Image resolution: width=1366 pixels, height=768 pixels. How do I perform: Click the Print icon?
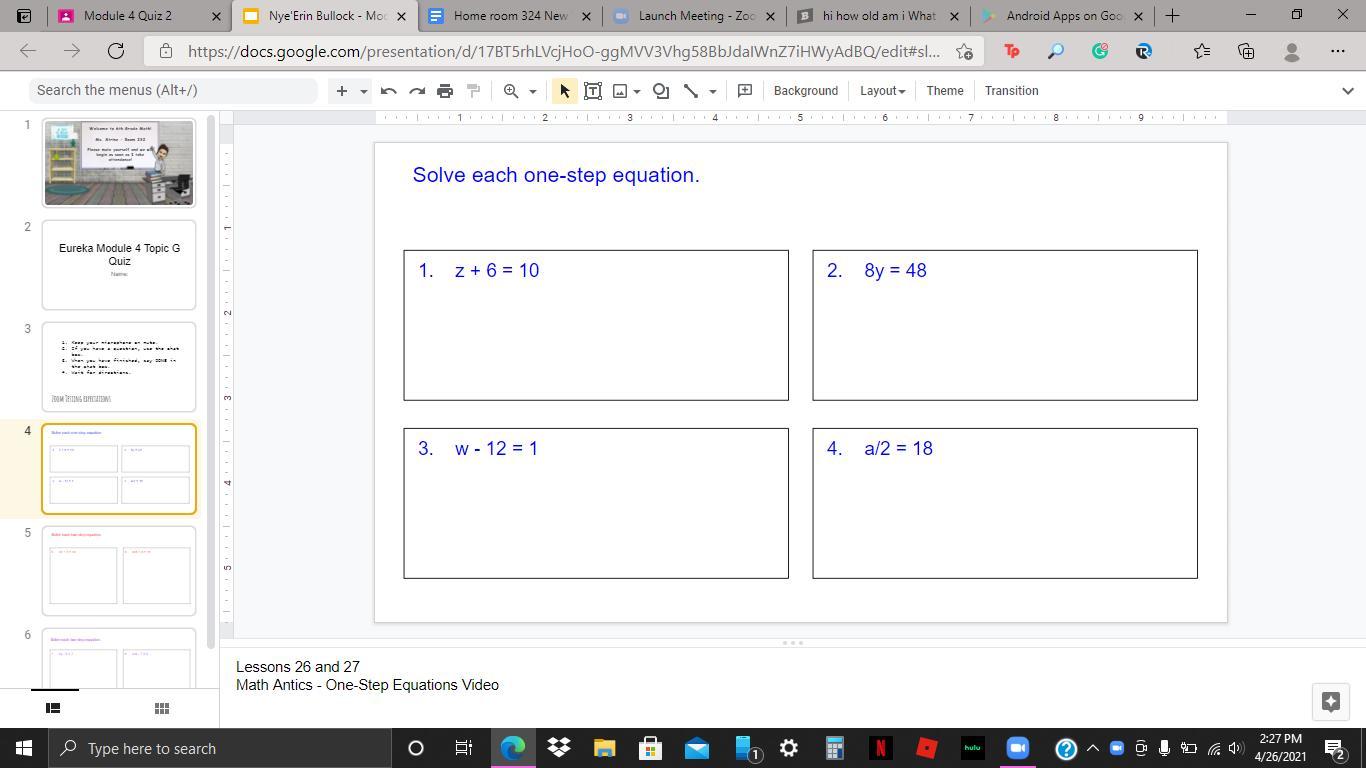pyautogui.click(x=445, y=91)
